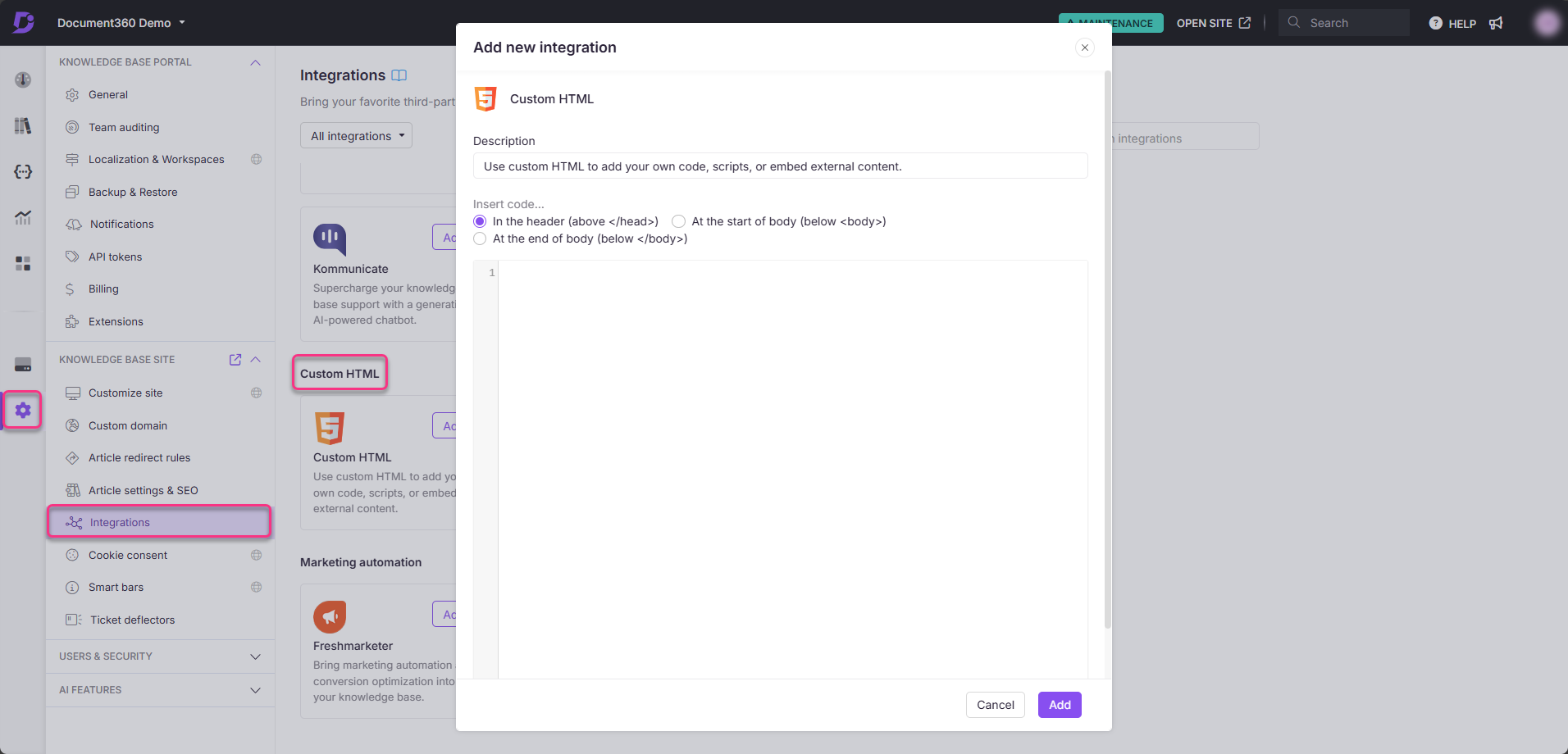The width and height of the screenshot is (1568, 754).
Task: Click the Add button in the dialog
Action: click(1059, 704)
